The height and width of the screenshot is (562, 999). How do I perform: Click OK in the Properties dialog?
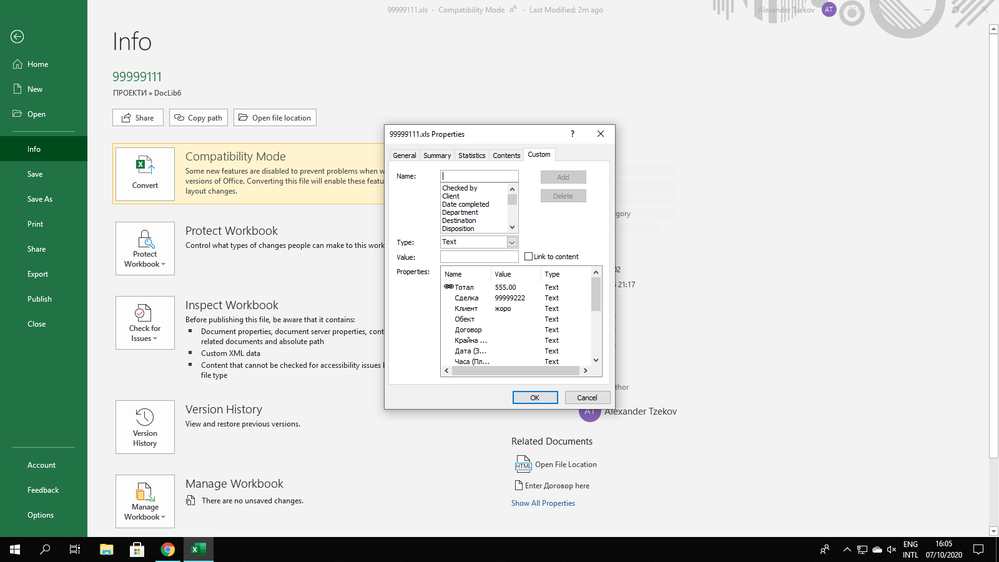click(x=535, y=398)
